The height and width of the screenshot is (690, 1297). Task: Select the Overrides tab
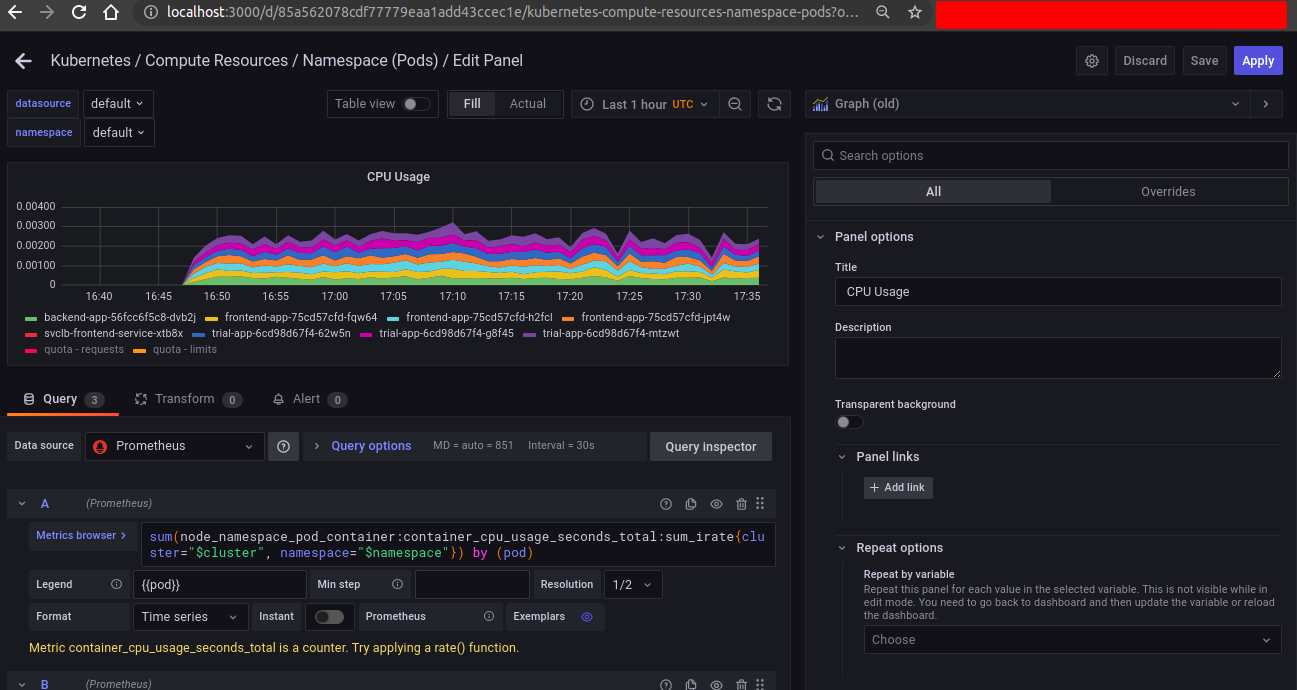click(x=1168, y=192)
